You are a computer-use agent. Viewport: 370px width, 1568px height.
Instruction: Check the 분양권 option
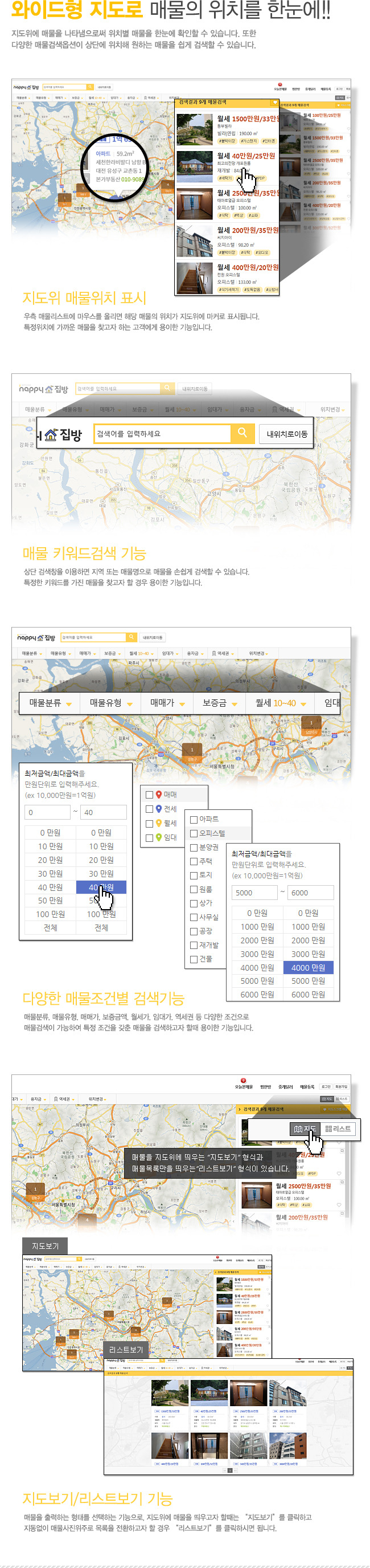pos(194,848)
